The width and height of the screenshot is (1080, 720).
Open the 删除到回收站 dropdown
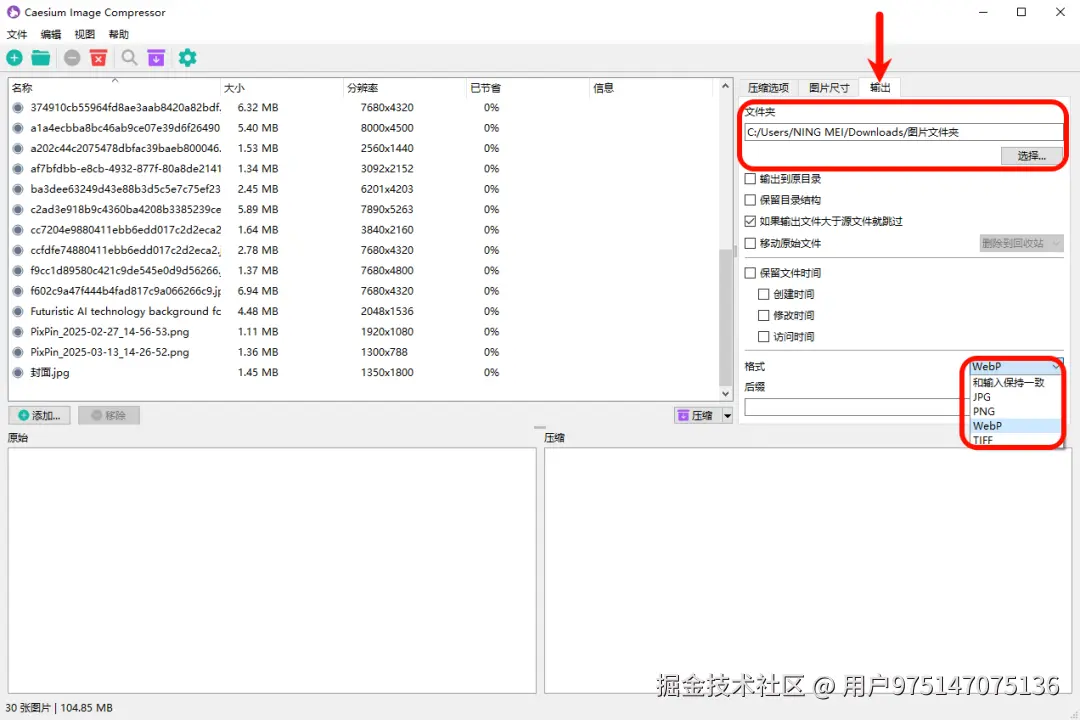[1021, 243]
